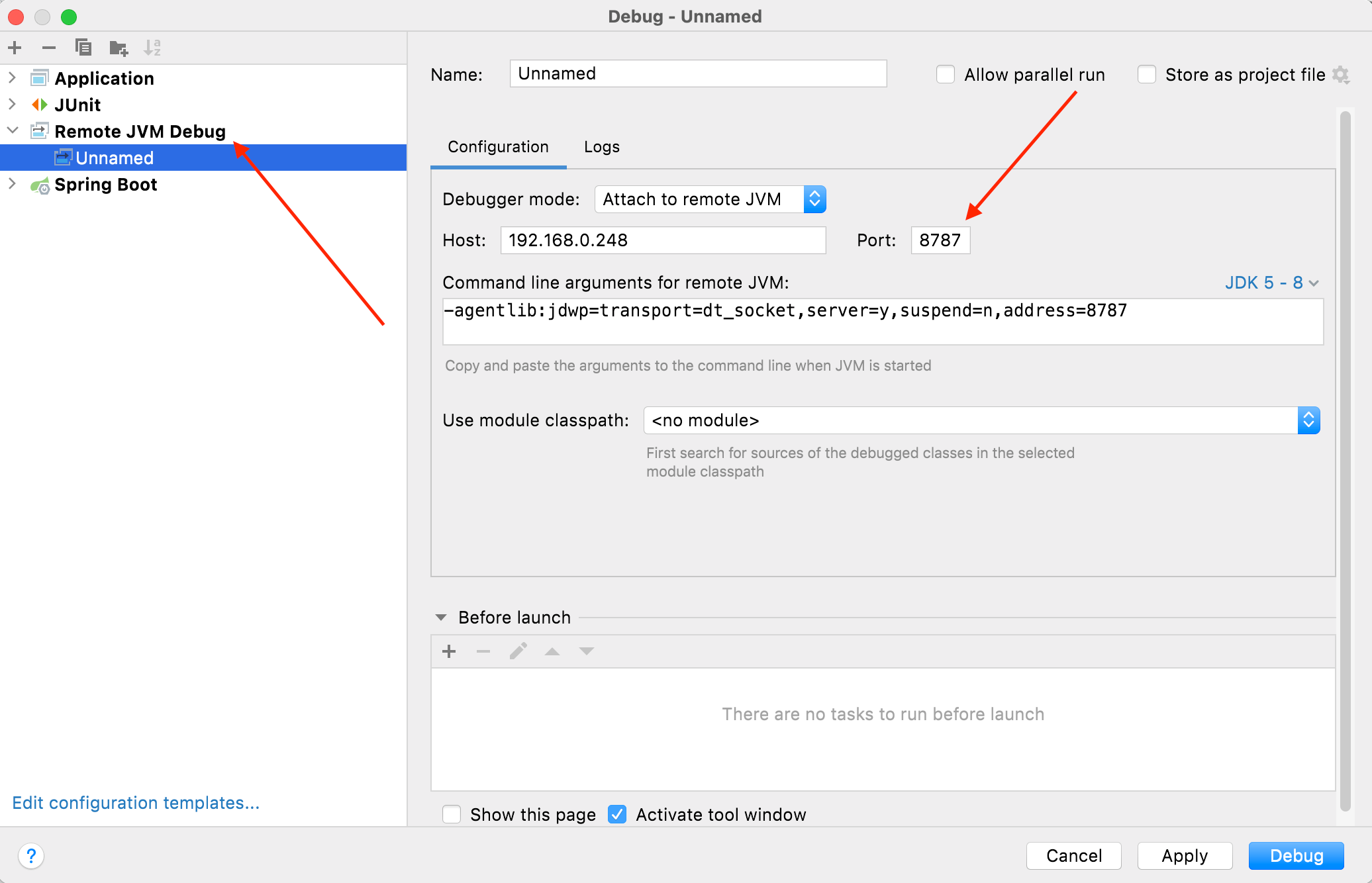Select the Application tree item
The image size is (1372, 883).
pyautogui.click(x=203, y=78)
